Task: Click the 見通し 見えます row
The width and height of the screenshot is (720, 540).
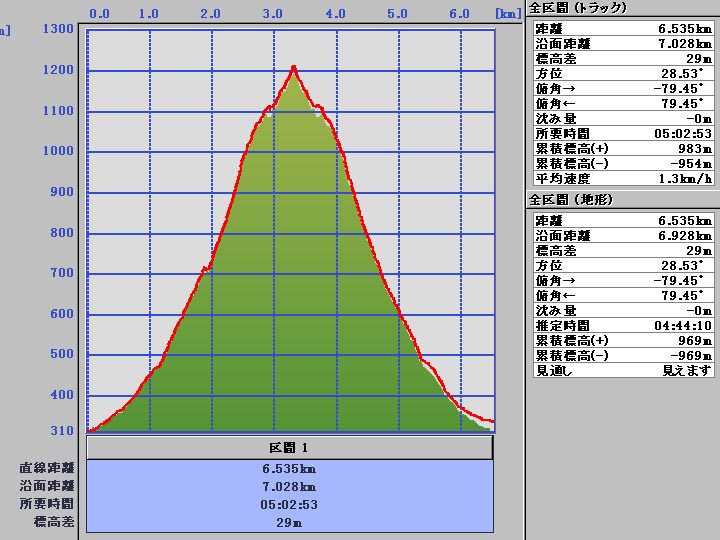Action: tap(623, 371)
